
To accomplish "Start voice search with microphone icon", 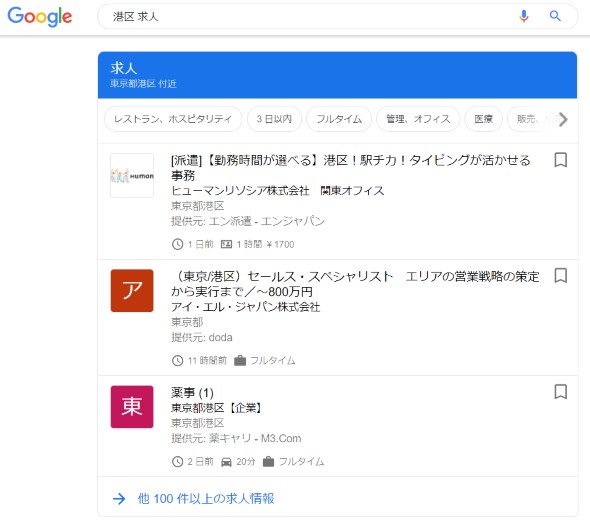I will (x=523, y=16).
